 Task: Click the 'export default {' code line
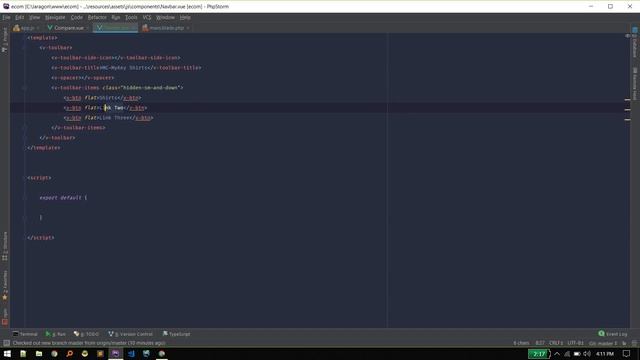coord(63,198)
